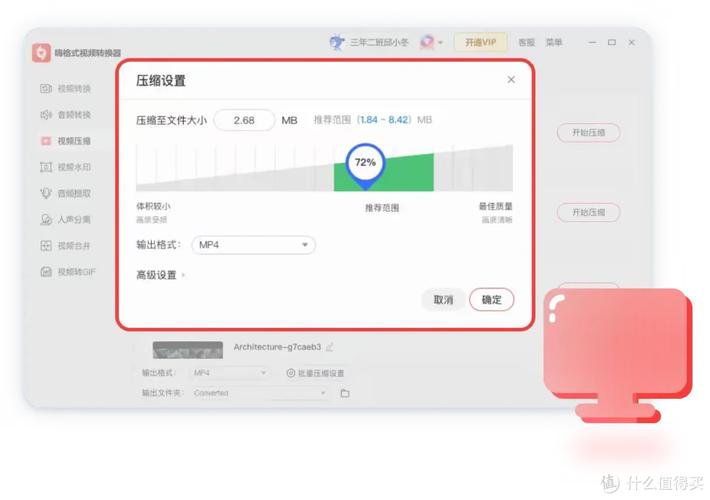Open the bottom 输出格式 MP4 dropdown

pyautogui.click(x=230, y=373)
